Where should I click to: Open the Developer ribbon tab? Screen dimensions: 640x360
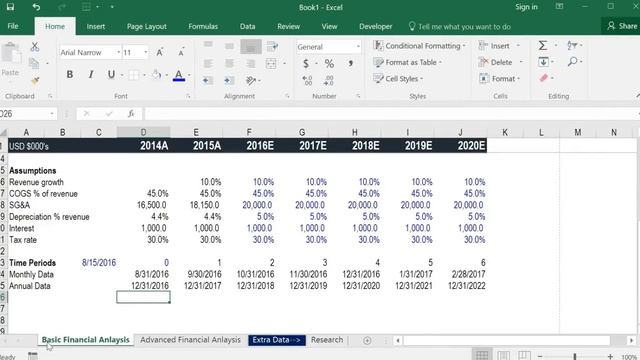376,27
